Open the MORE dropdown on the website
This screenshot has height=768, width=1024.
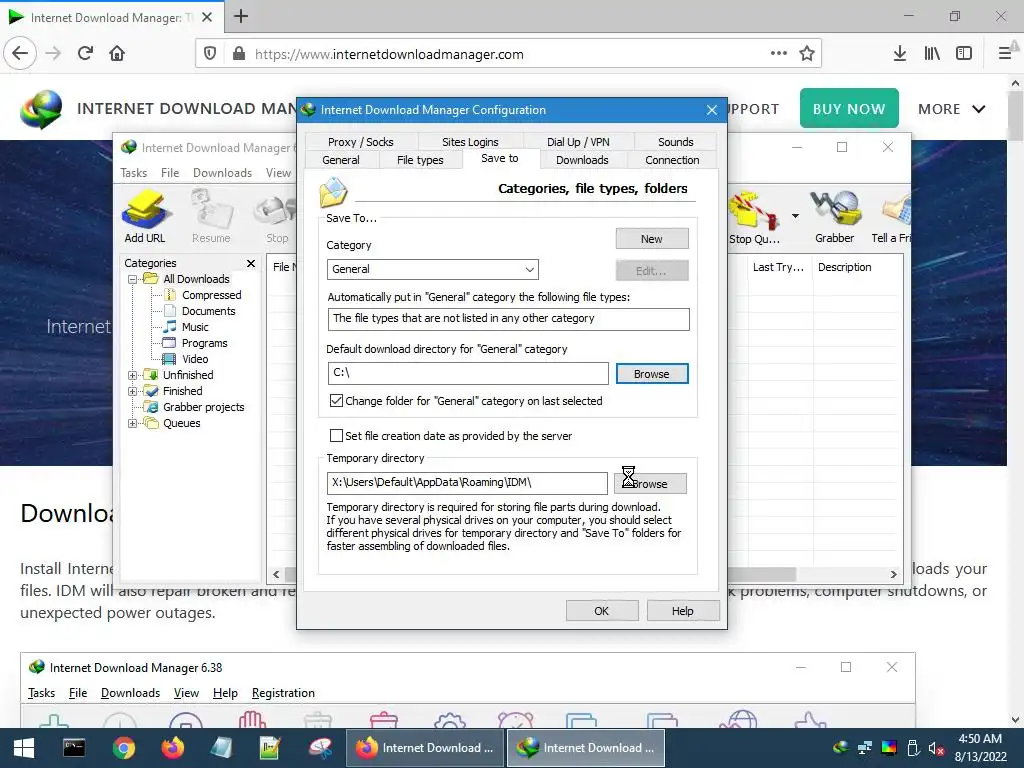pyautogui.click(x=951, y=109)
